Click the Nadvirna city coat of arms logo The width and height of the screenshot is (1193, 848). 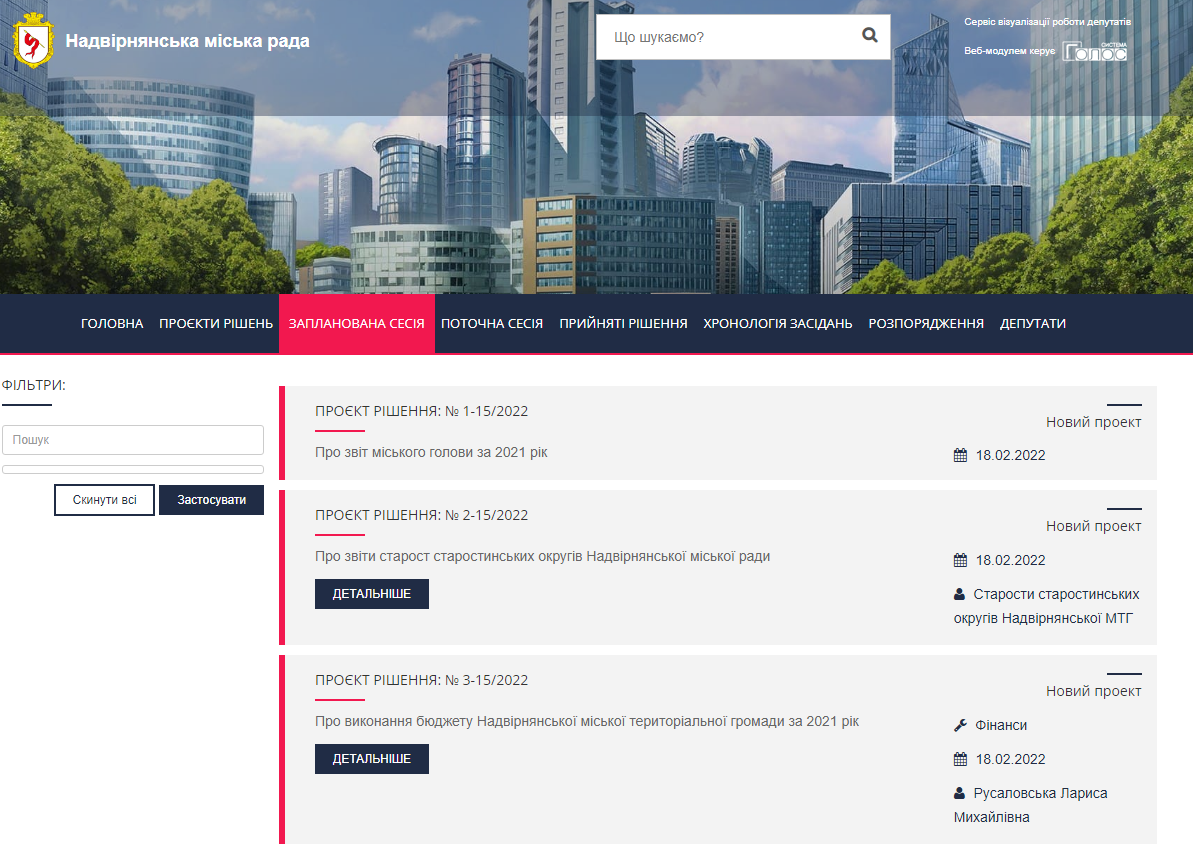(x=32, y=41)
